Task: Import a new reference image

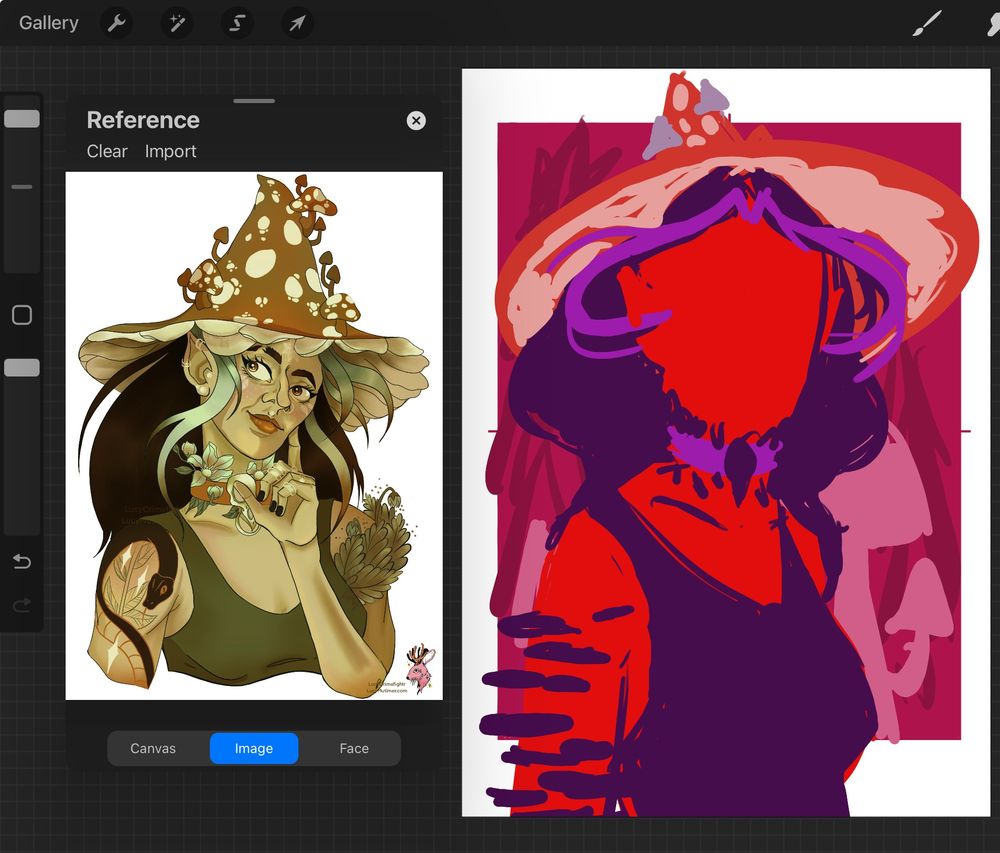Action: (x=170, y=151)
